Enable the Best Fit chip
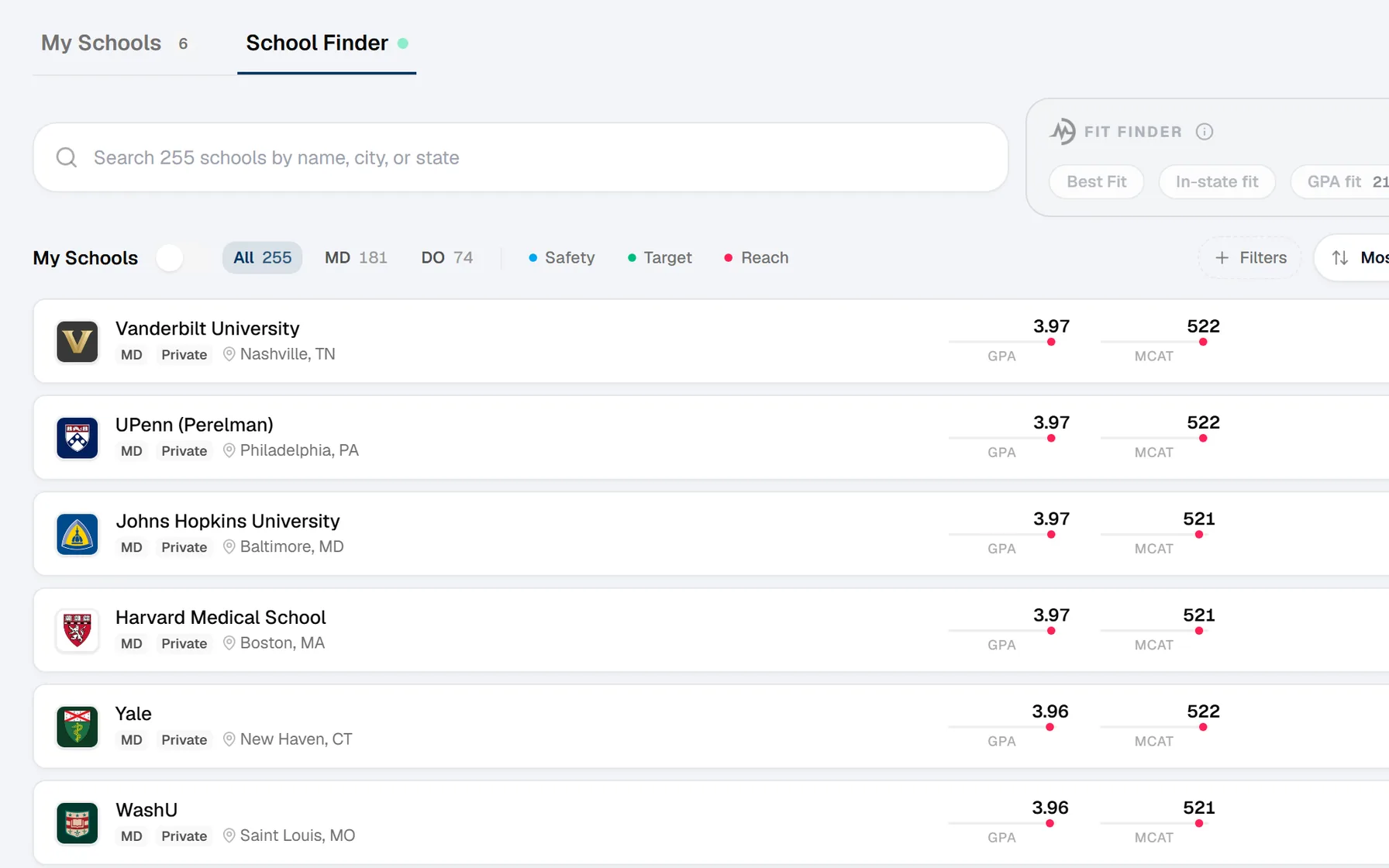The height and width of the screenshot is (868, 1389). pyautogui.click(x=1096, y=182)
